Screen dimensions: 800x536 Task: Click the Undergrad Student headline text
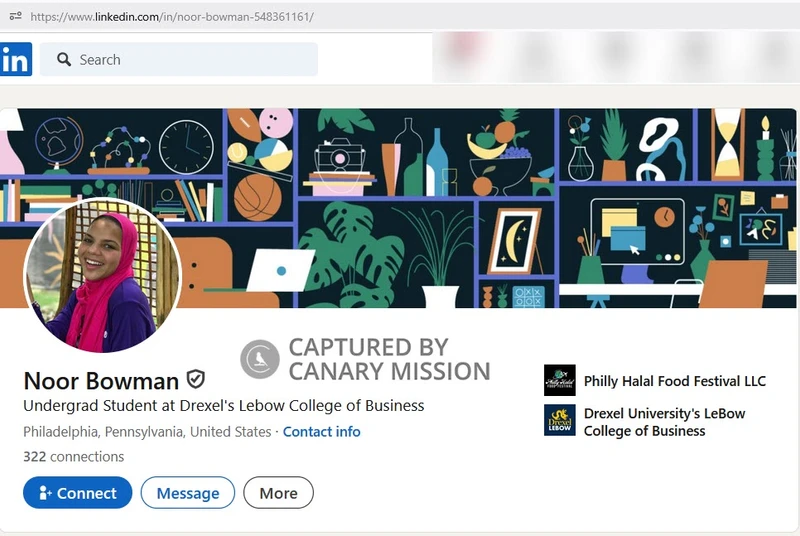(223, 406)
